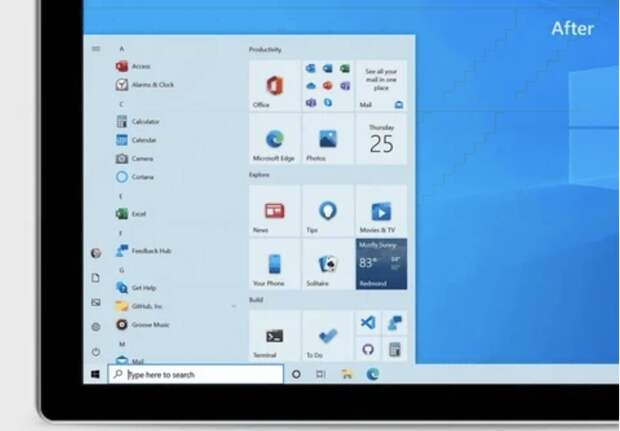620x431 pixels.
Task: Expand the GitHub, Inc folder
Action: [x=176, y=306]
